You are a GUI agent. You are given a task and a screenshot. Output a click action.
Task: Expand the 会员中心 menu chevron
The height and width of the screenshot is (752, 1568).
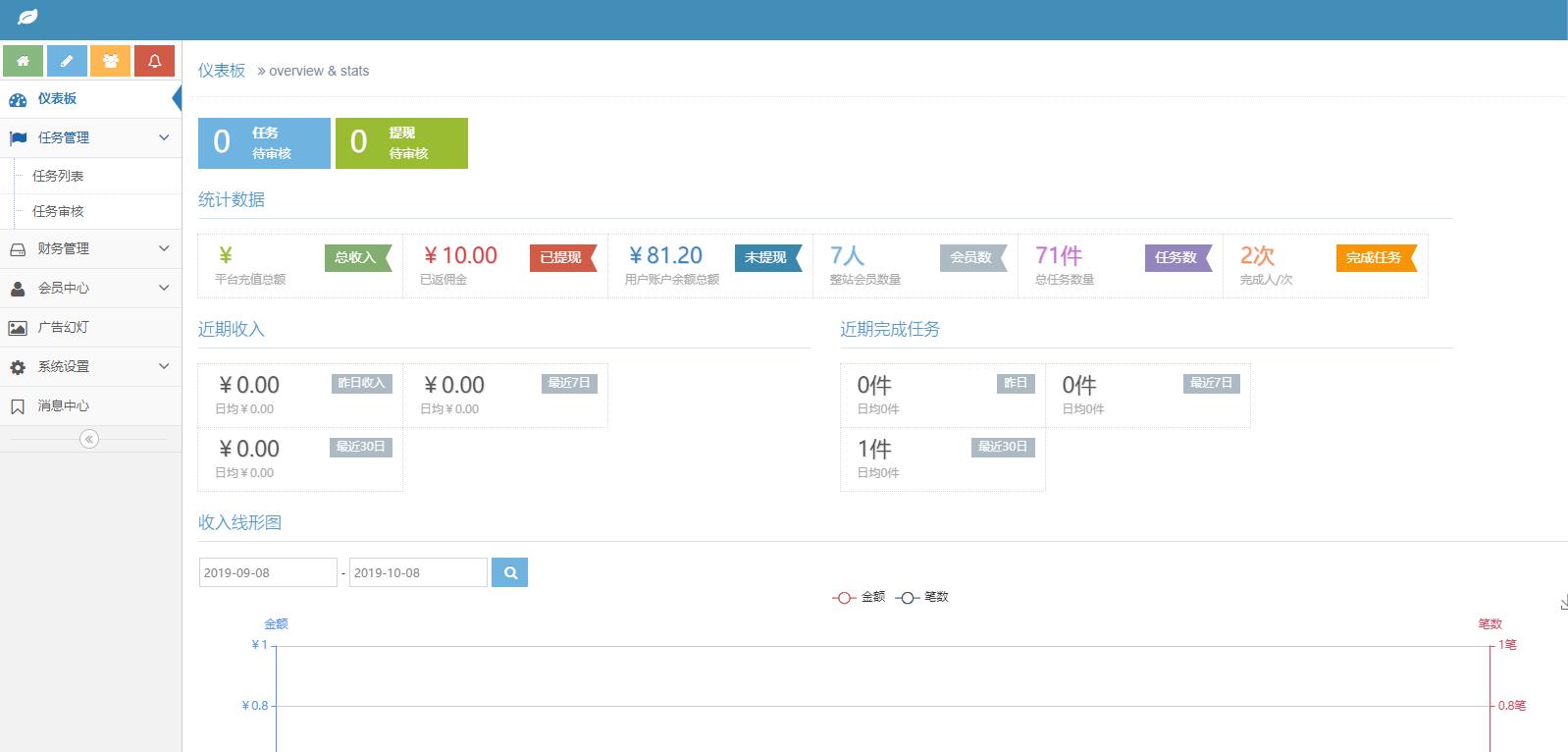164,288
